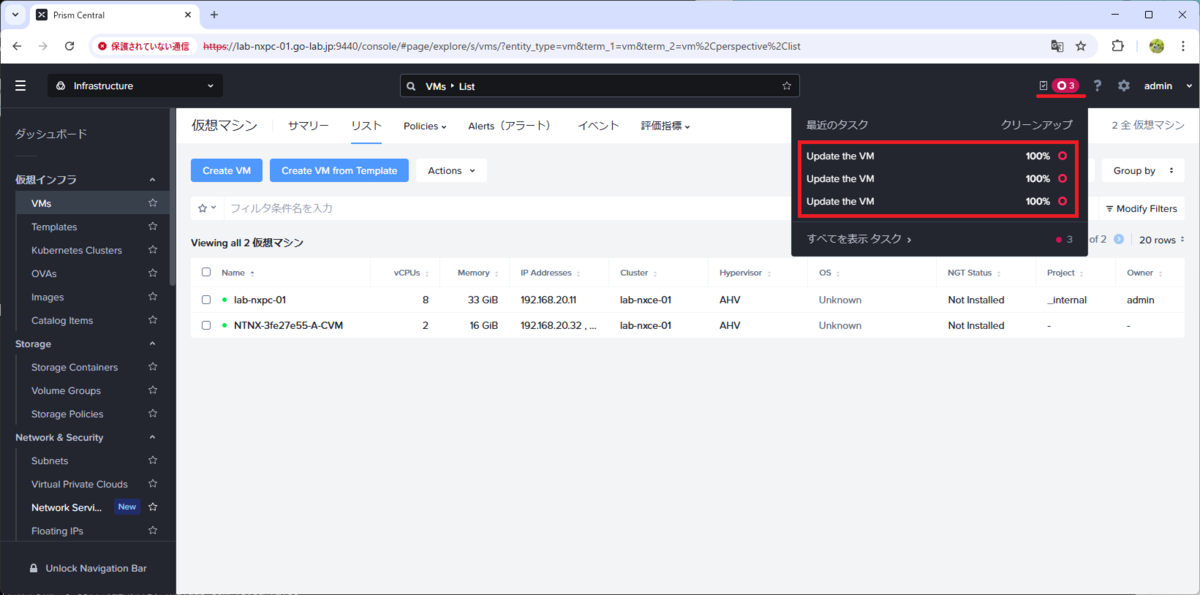The image size is (1200, 595).
Task: Switch to the サマリー tab
Action: point(309,126)
